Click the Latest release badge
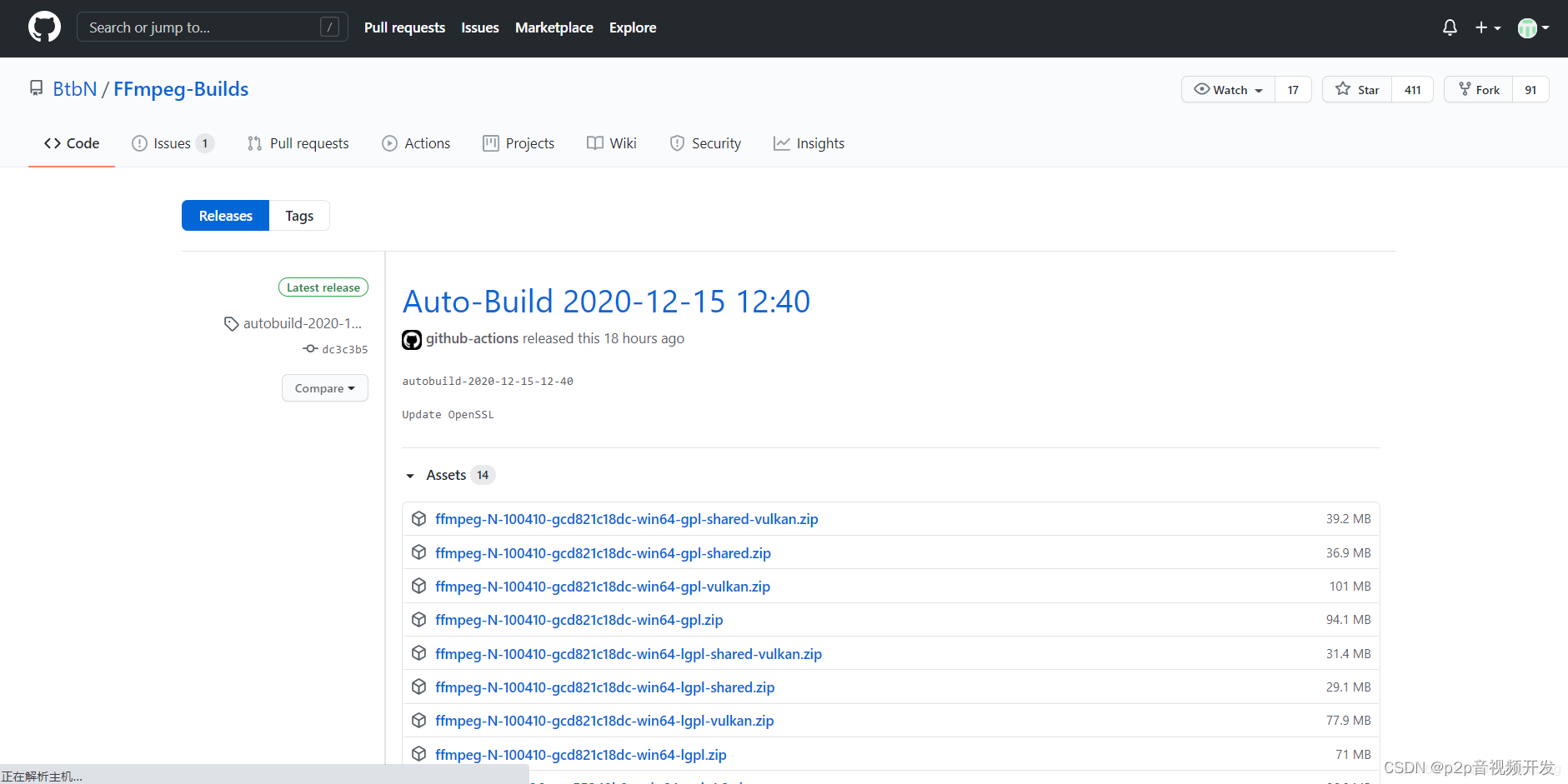Screen dimensions: 1568x784 (323, 287)
